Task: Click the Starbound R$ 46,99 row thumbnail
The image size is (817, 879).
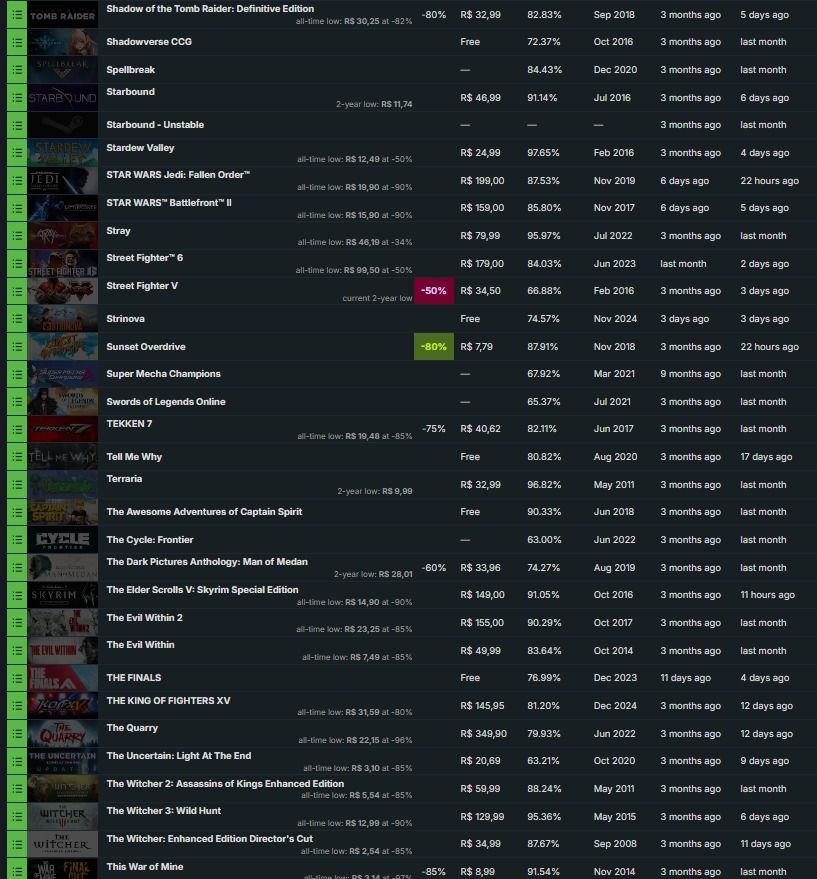Action: (63, 98)
